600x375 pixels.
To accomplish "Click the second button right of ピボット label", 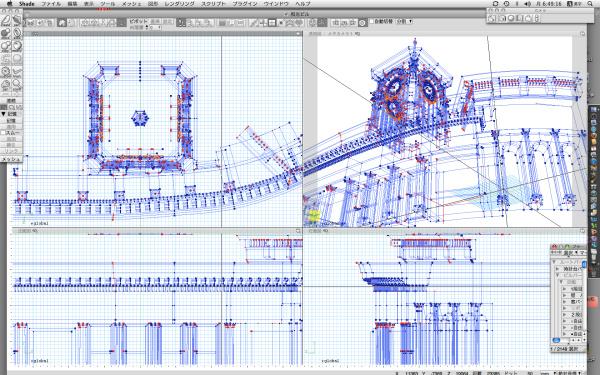I will (168, 21).
